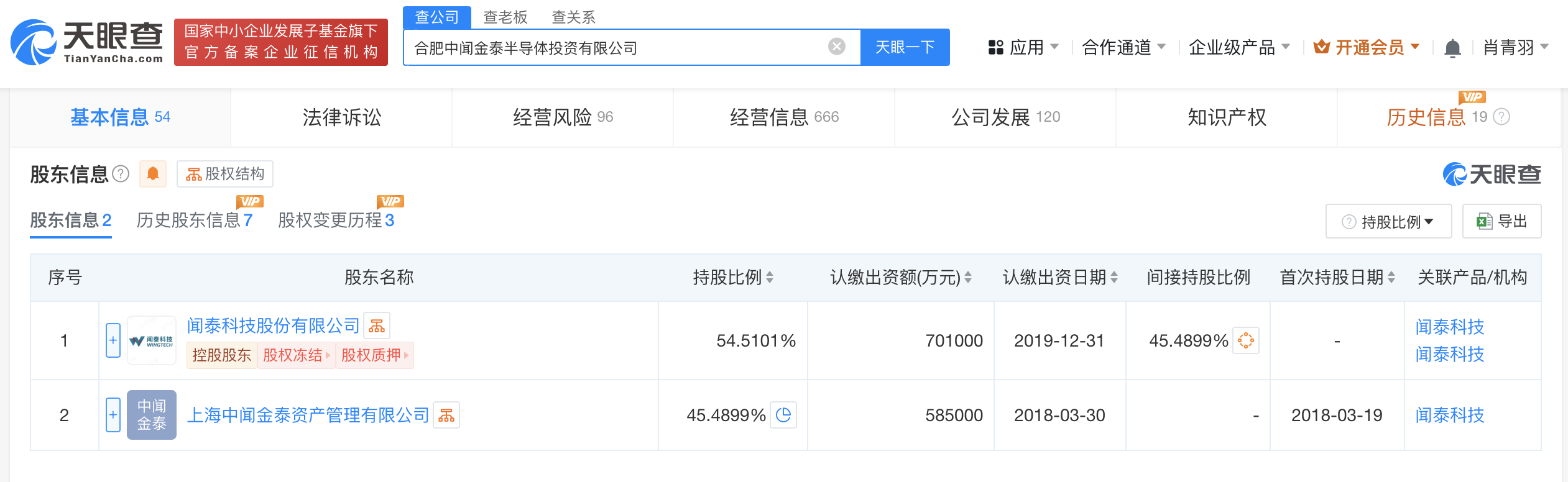Screen dimensions: 1568x482
Task: Sort by 持股比例 column
Action: (x=770, y=278)
